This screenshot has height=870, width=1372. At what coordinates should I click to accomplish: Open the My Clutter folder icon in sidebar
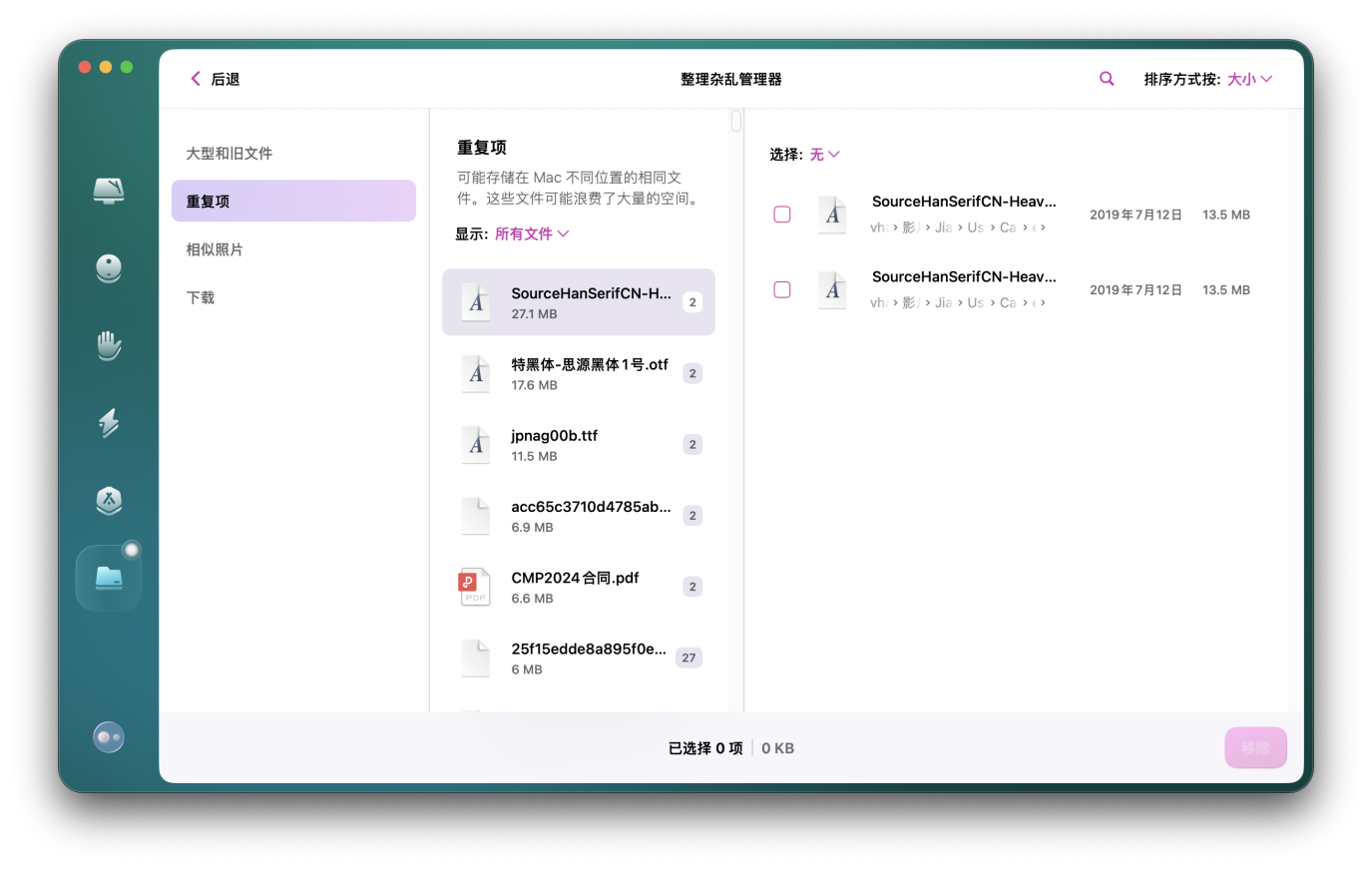109,578
